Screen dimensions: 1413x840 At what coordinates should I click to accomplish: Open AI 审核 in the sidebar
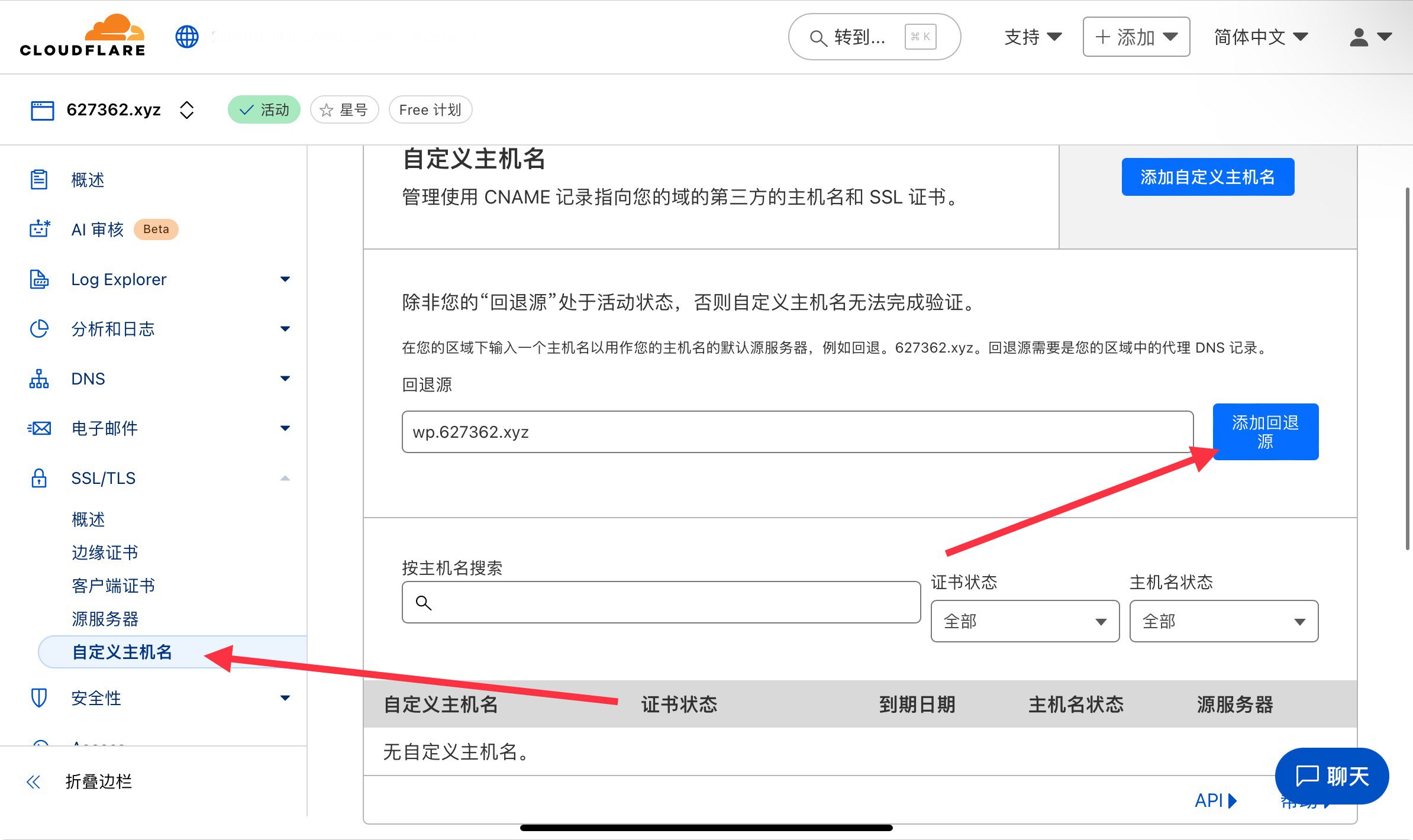(98, 230)
